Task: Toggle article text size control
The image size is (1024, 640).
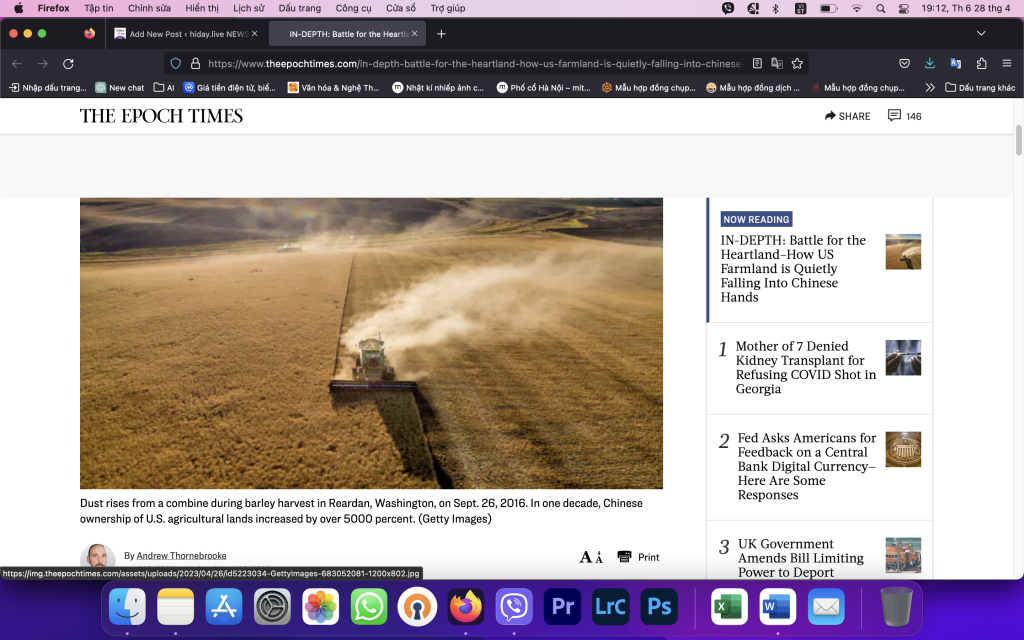Action: pos(591,557)
